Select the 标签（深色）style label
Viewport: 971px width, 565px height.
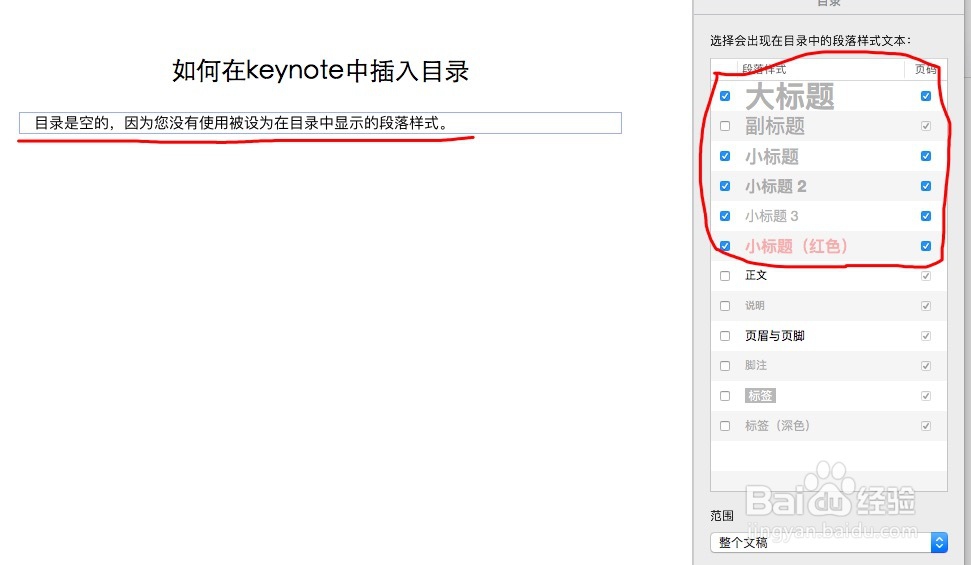click(777, 426)
